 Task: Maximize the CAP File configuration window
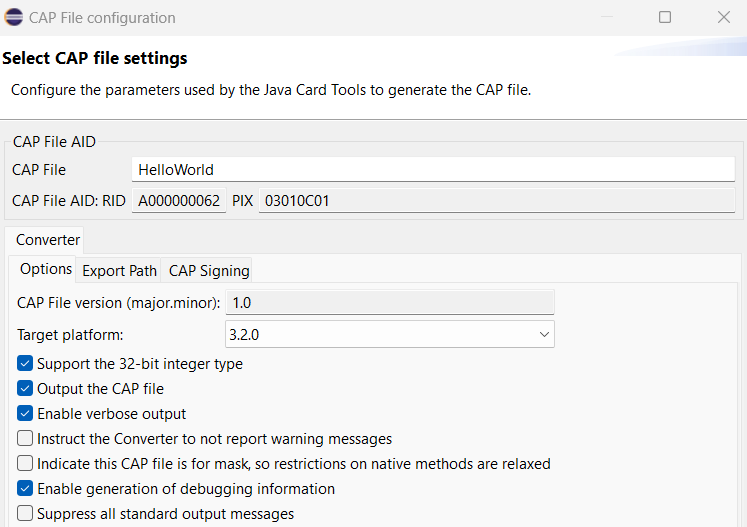coord(665,17)
